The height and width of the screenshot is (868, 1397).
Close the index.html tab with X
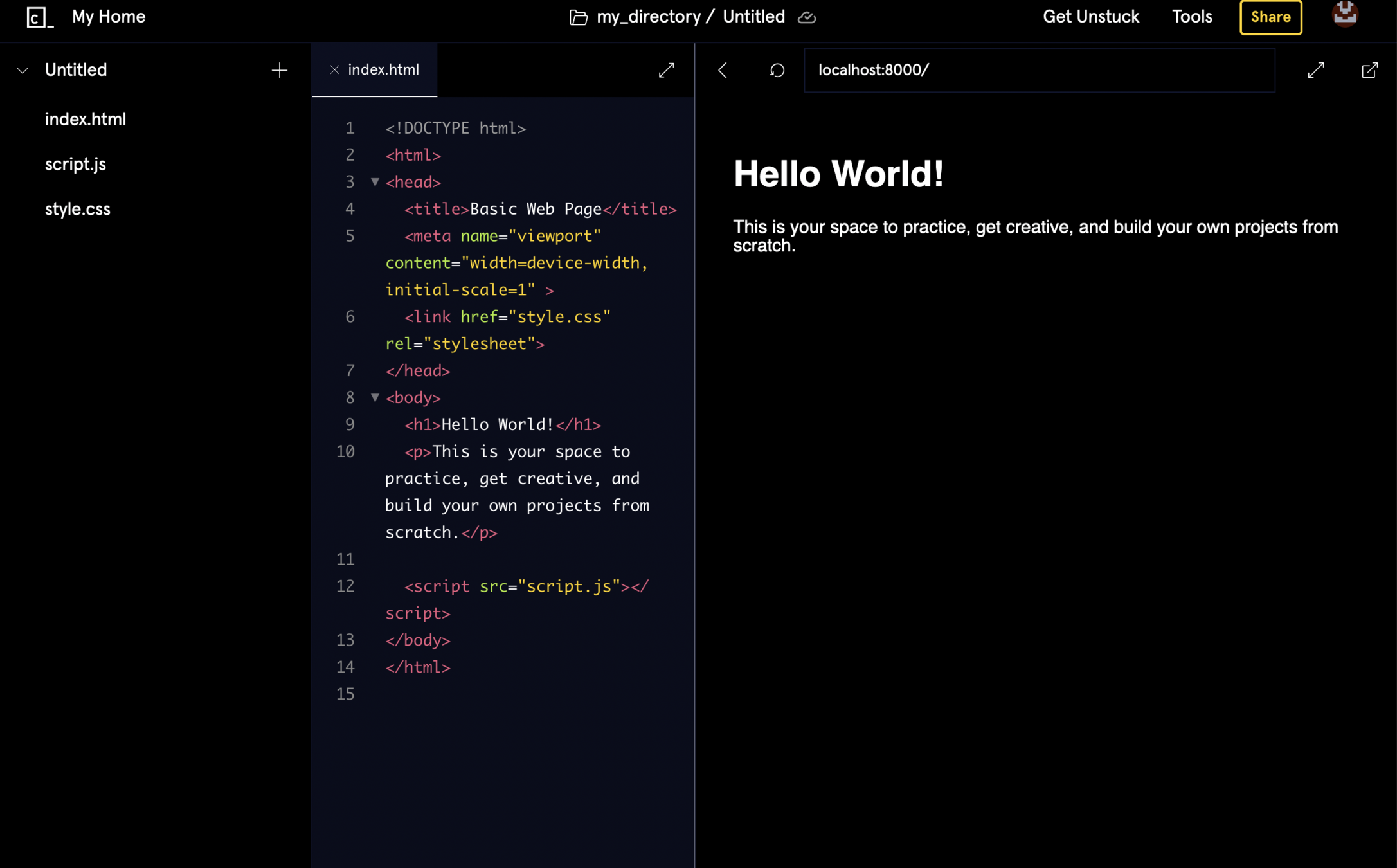pyautogui.click(x=334, y=70)
